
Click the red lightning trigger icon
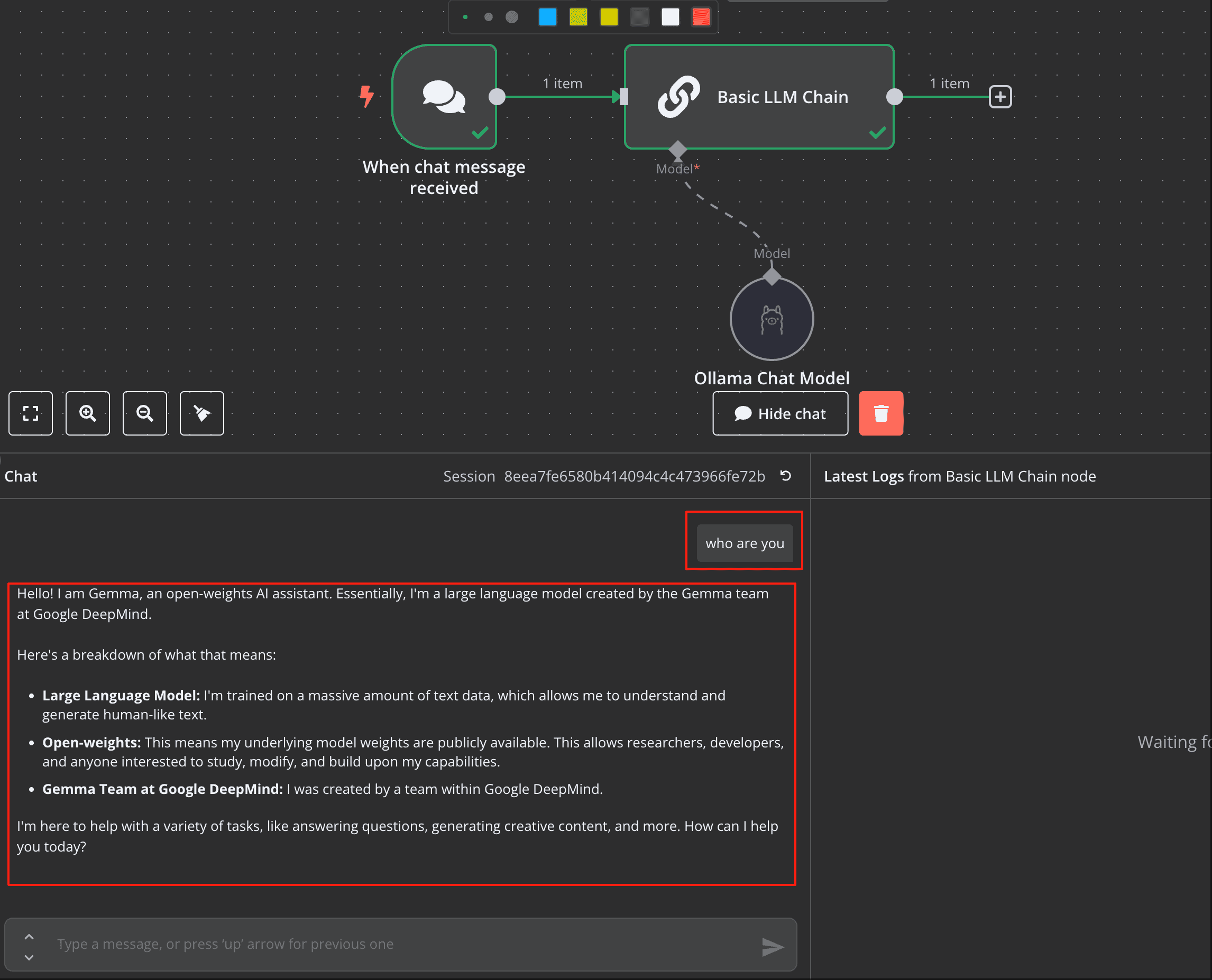click(366, 96)
